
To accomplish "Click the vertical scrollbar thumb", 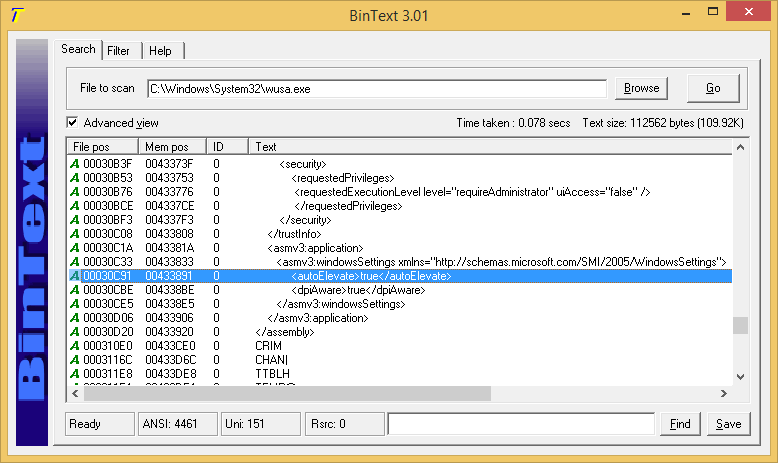I will [740, 326].
